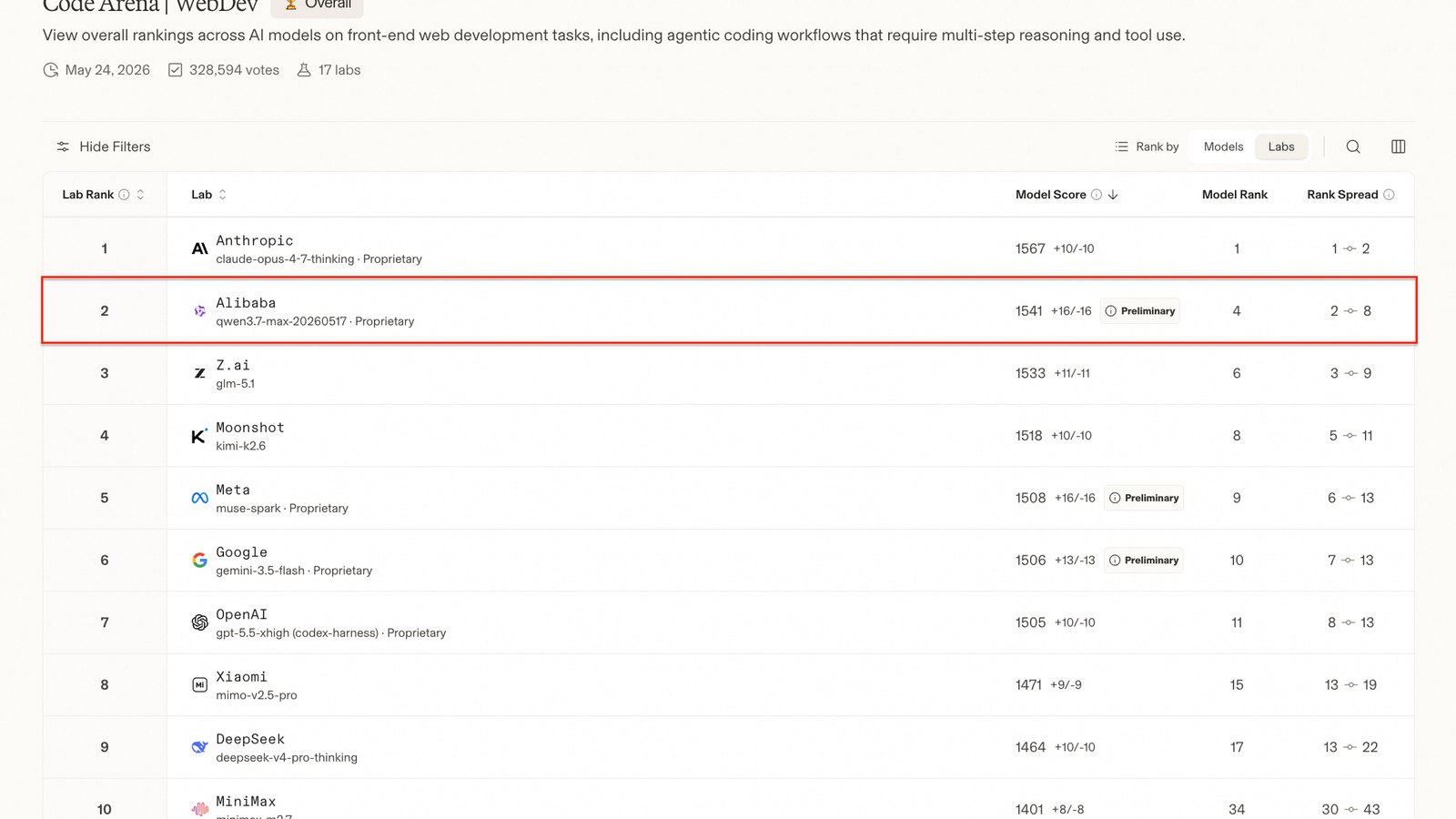The height and width of the screenshot is (819, 1456).
Task: Click the votes checkbox icon
Action: [x=176, y=70]
